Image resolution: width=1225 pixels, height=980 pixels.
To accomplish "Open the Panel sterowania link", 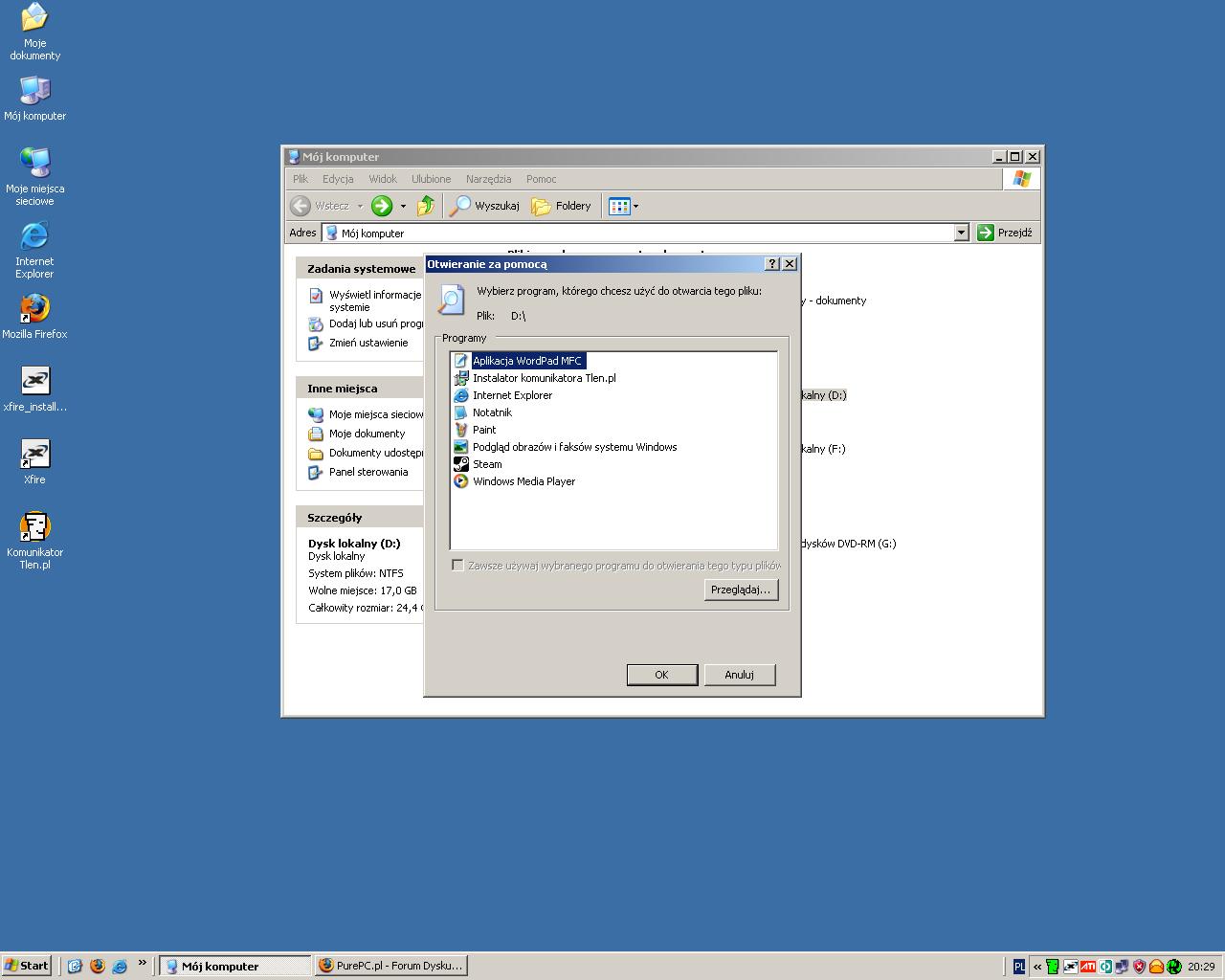I will pos(367,472).
